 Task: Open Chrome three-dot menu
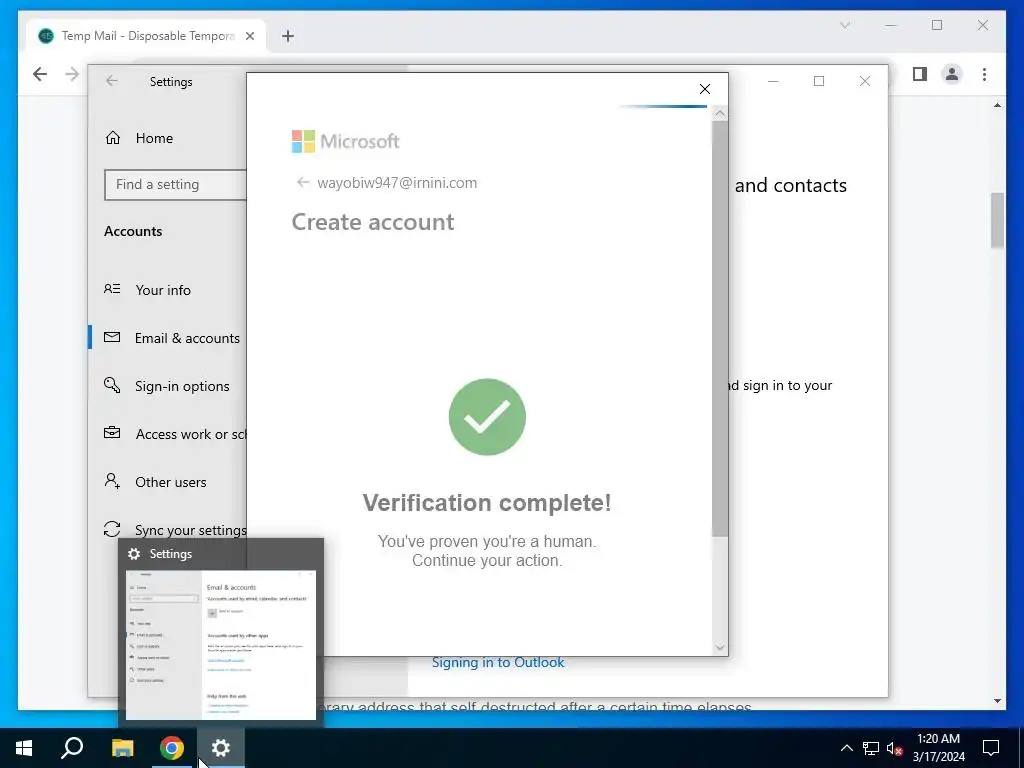tap(984, 74)
